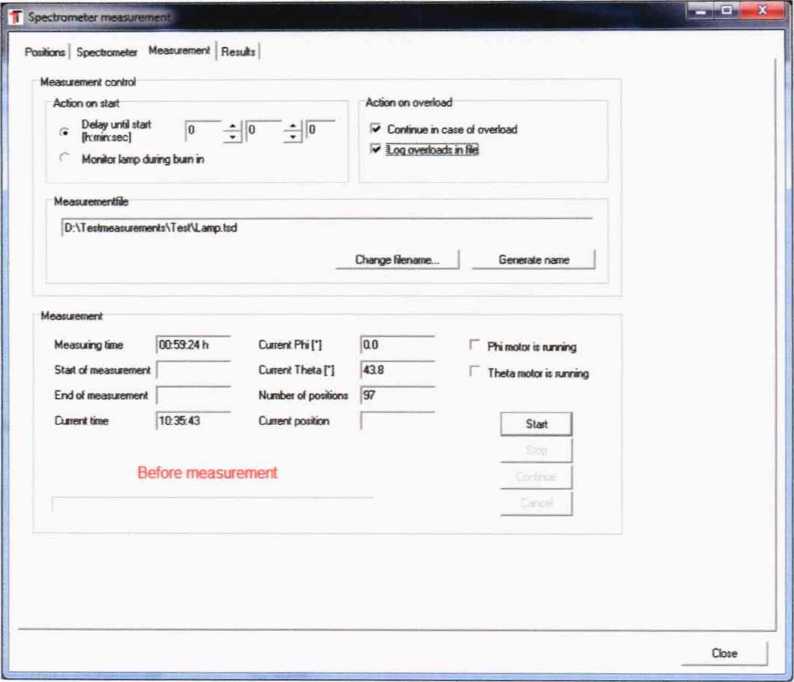Enable the Phi motor is running checkbox
This screenshot has height=682, width=794.
click(x=475, y=346)
